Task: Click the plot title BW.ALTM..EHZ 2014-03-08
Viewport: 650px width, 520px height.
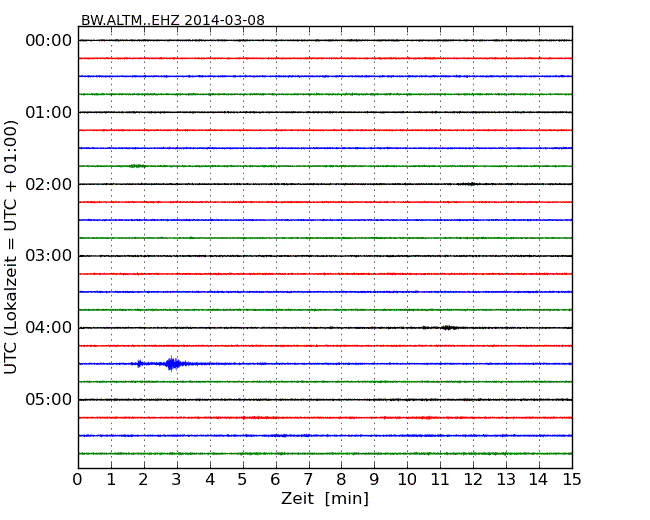Action: [172, 20]
